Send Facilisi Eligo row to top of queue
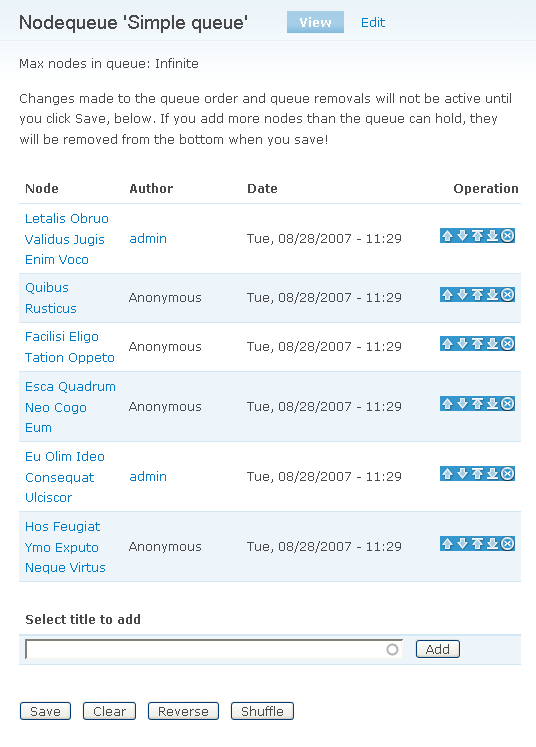This screenshot has width=536, height=747. [x=477, y=344]
